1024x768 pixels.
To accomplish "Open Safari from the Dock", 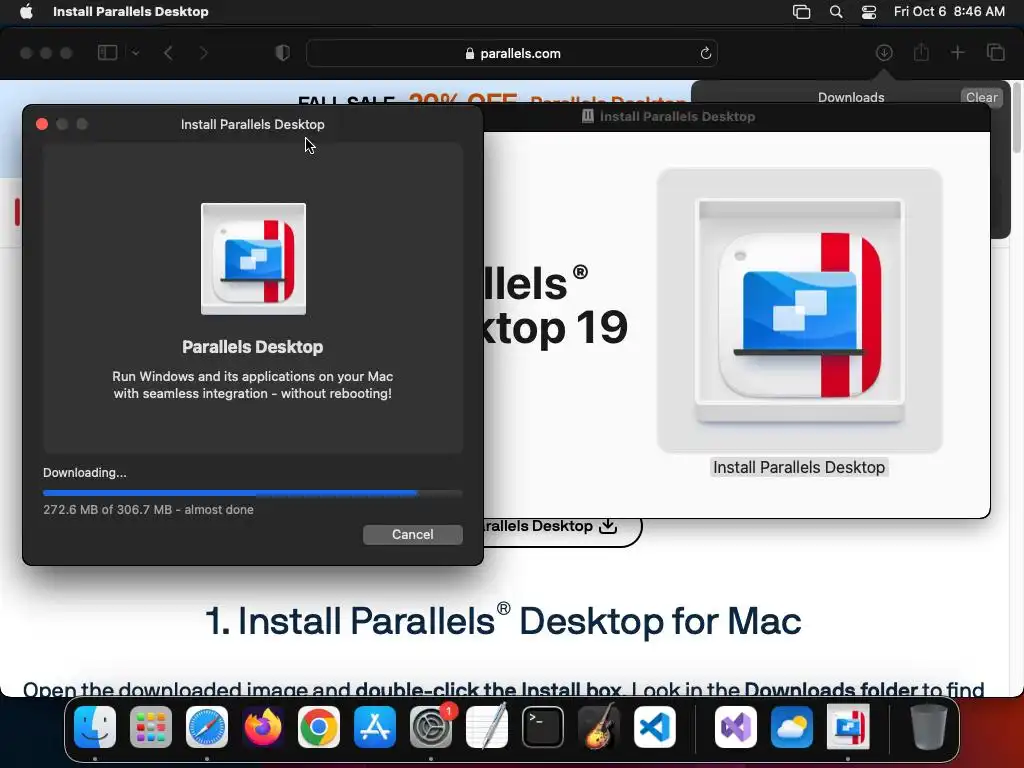I will tap(207, 727).
